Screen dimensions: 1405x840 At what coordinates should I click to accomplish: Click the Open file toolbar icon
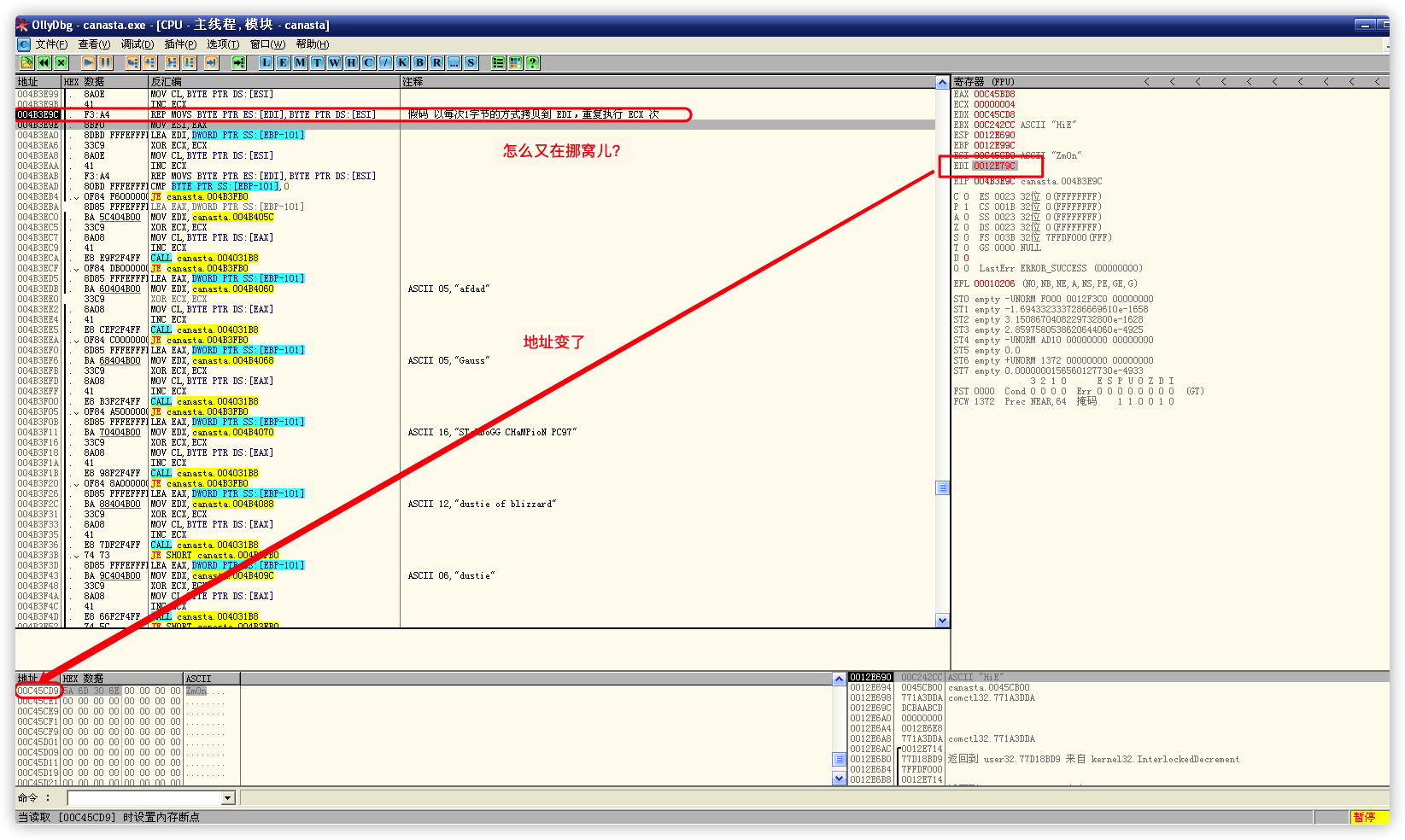[26, 62]
